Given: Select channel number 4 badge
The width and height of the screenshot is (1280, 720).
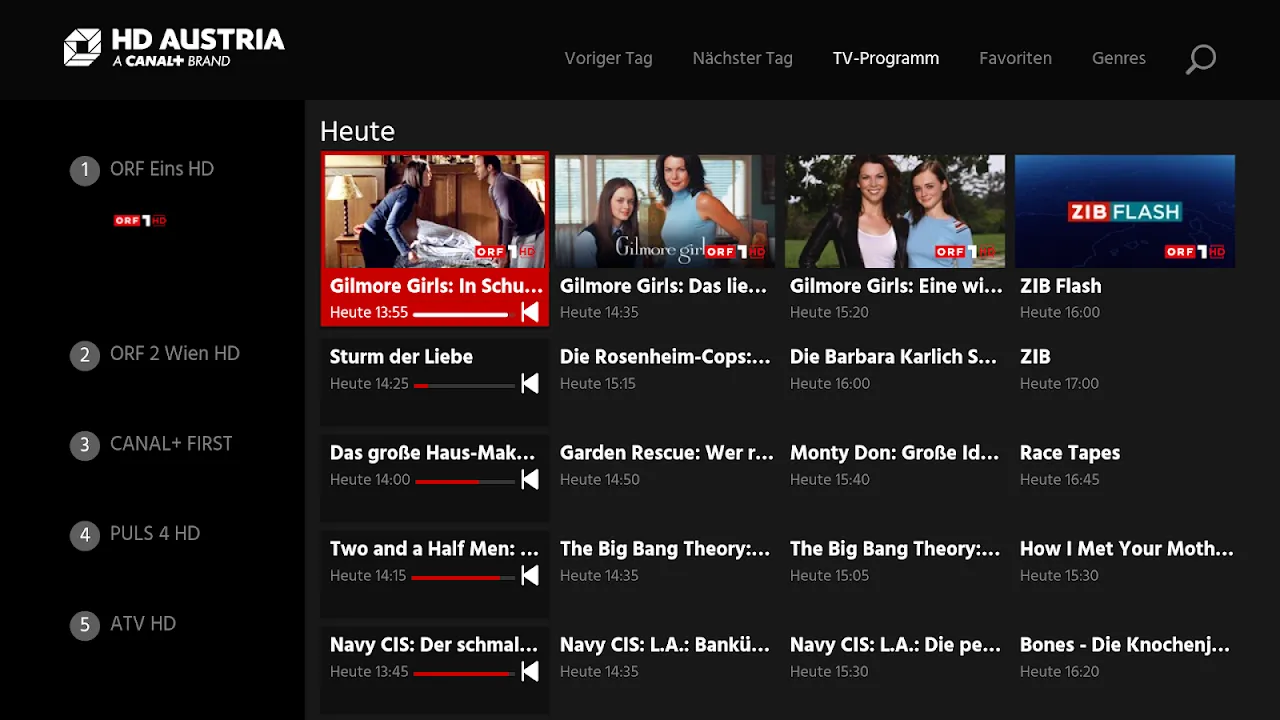Looking at the screenshot, I should click(85, 535).
